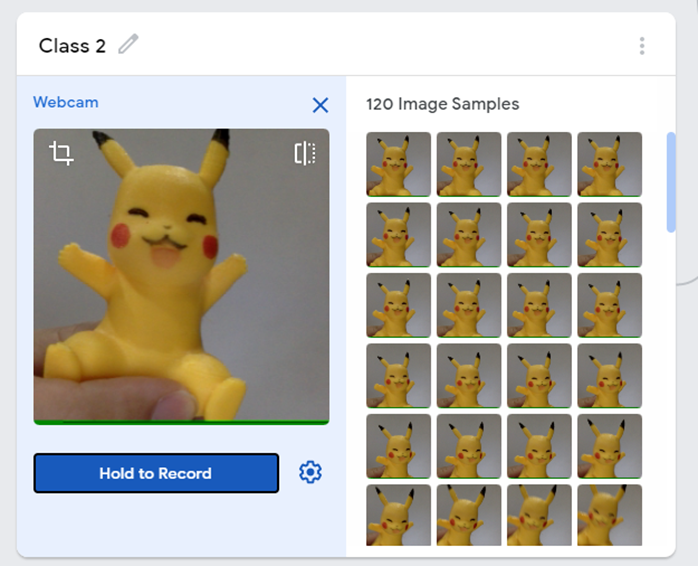The image size is (698, 566).
Task: Toggle the mirror flip on webcam preview
Action: point(305,154)
